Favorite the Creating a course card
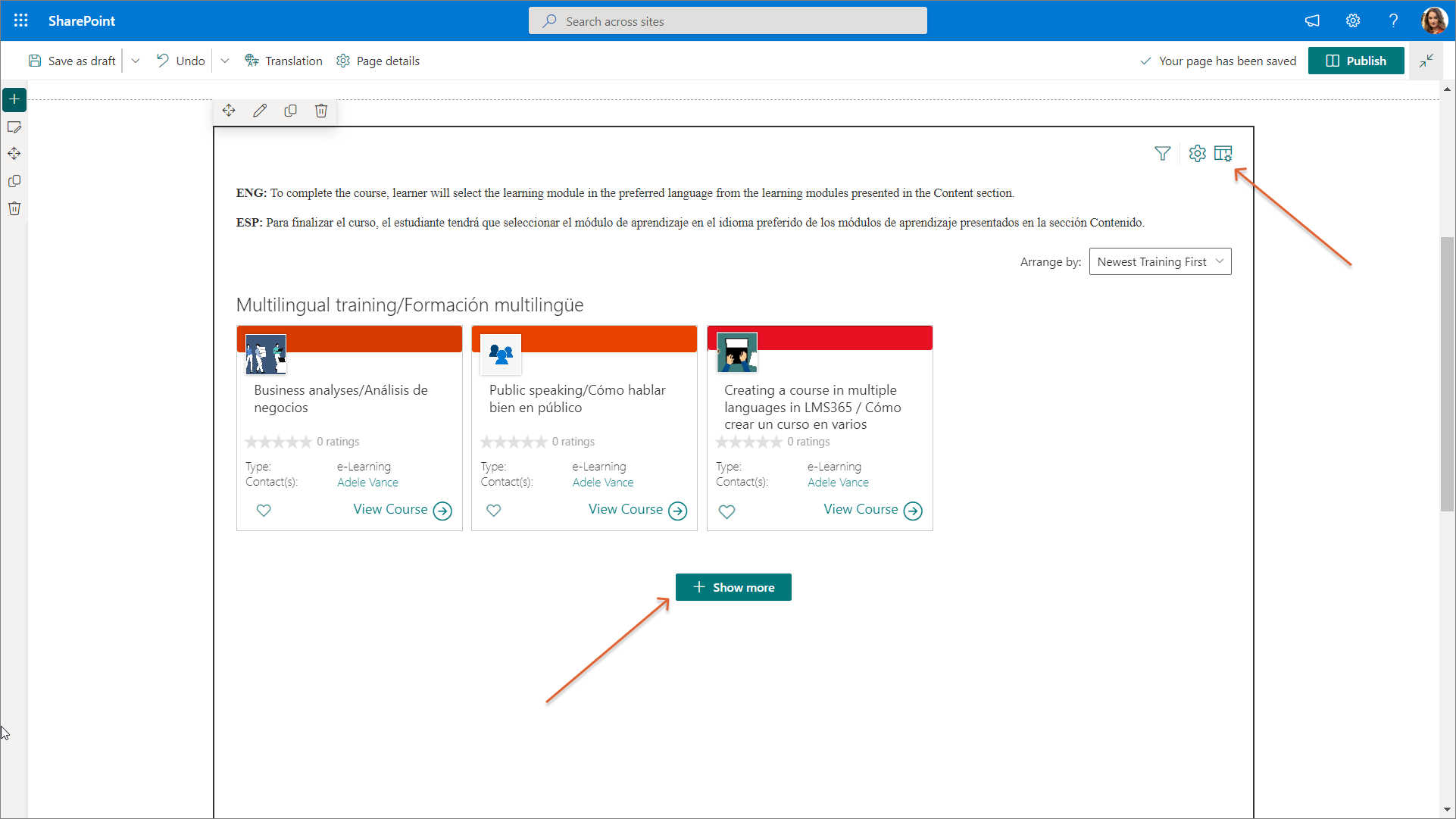Screen dimensions: 1456x819 point(726,511)
